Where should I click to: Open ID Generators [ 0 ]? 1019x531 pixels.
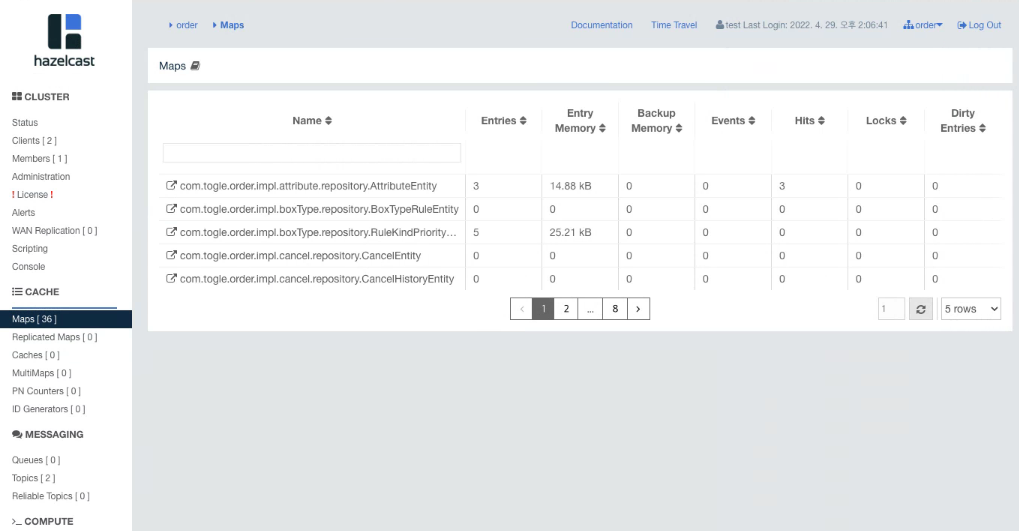tap(49, 409)
